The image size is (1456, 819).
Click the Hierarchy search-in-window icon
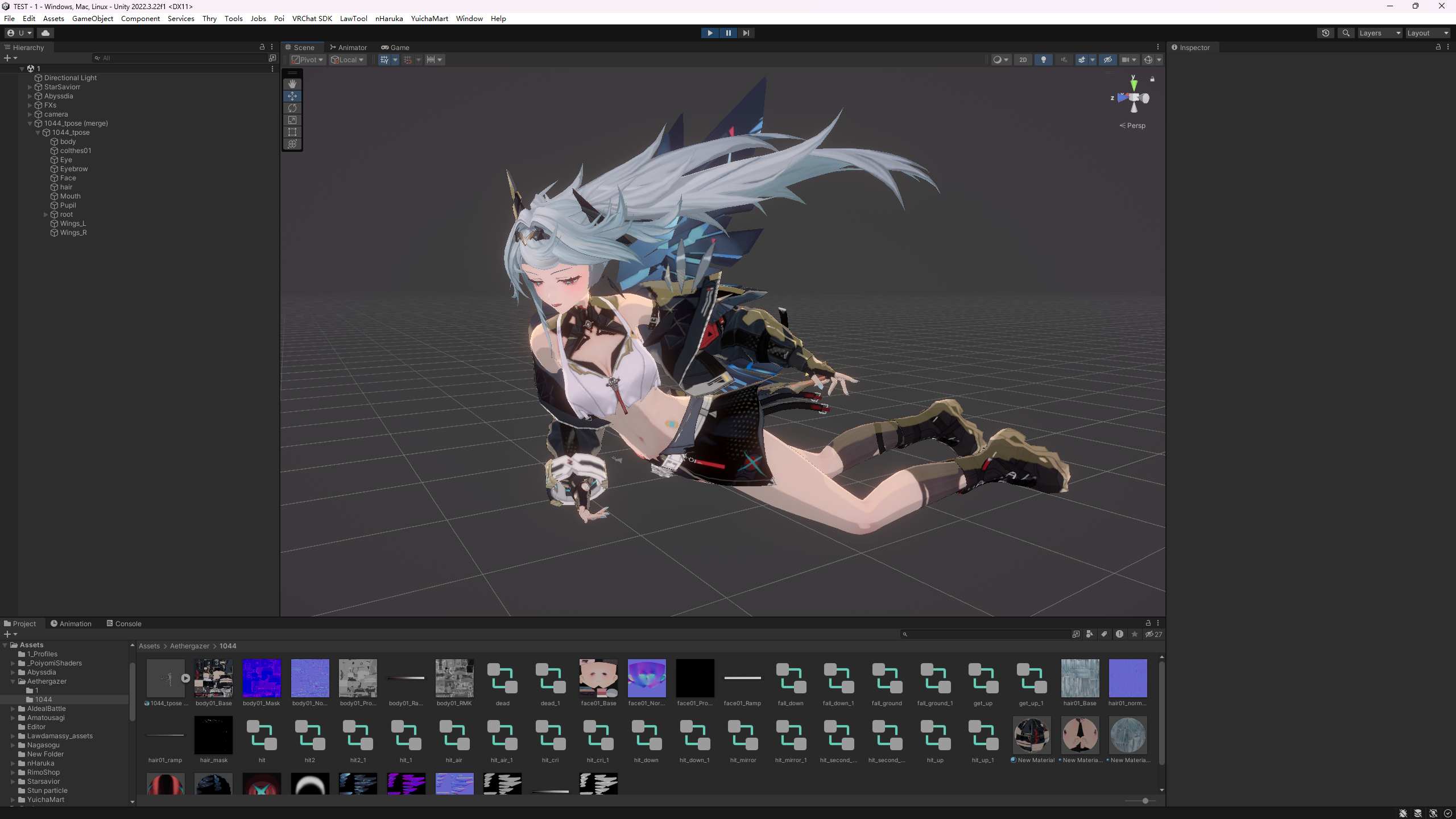click(272, 58)
